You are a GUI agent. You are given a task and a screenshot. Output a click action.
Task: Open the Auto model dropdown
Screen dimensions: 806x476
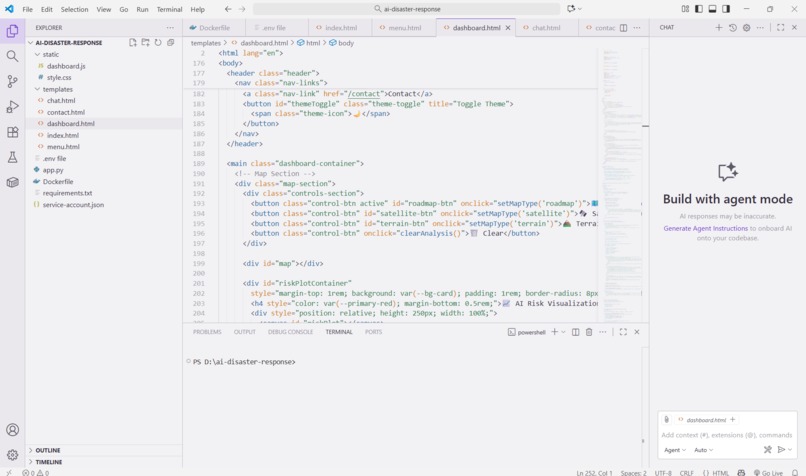pos(704,450)
